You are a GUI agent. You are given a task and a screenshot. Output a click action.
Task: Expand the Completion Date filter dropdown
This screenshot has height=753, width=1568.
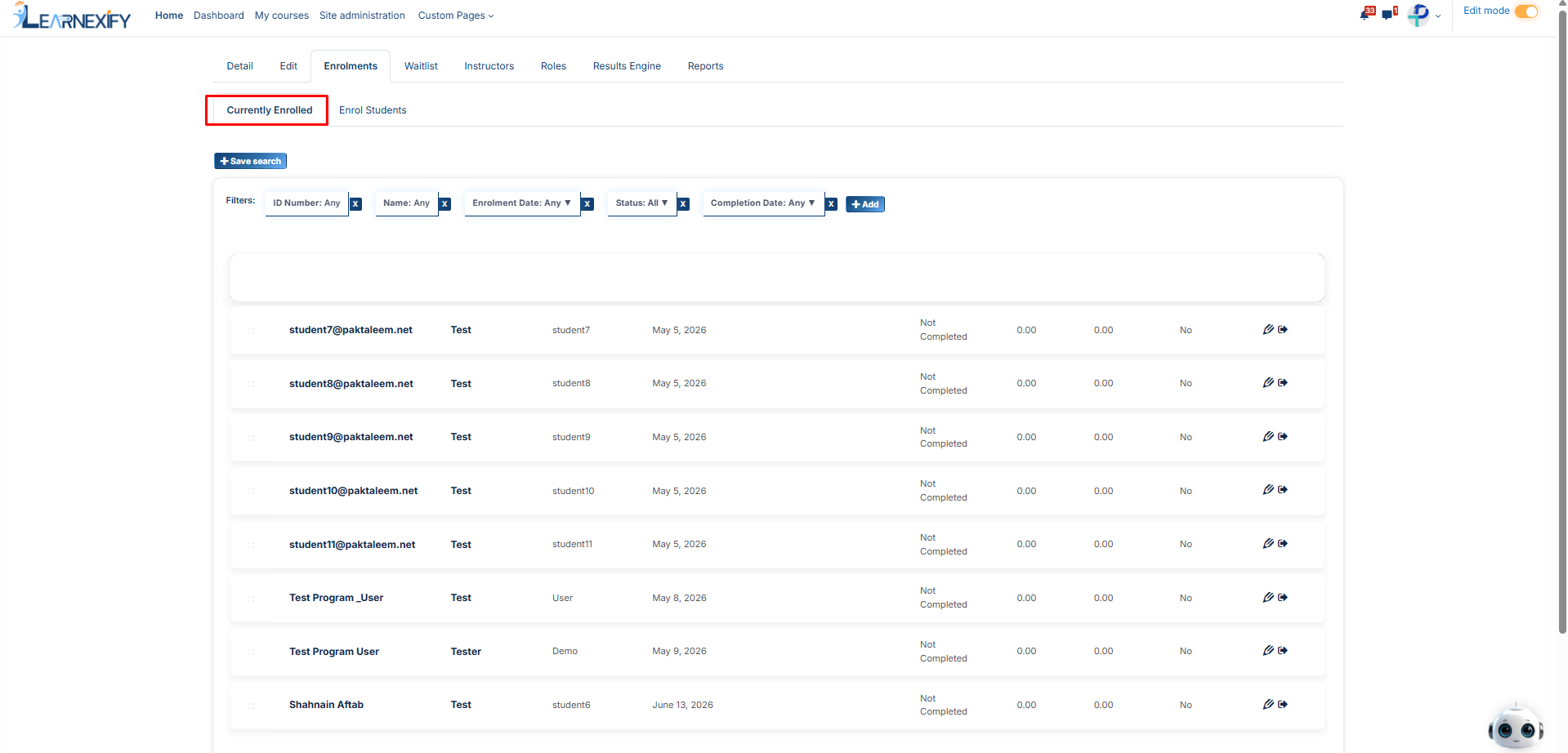pos(762,203)
